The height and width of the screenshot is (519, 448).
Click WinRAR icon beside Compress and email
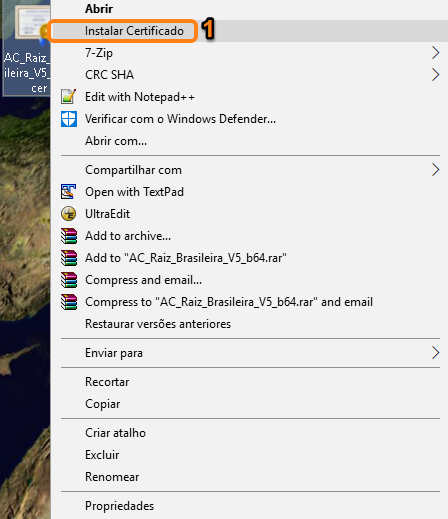pos(69,280)
